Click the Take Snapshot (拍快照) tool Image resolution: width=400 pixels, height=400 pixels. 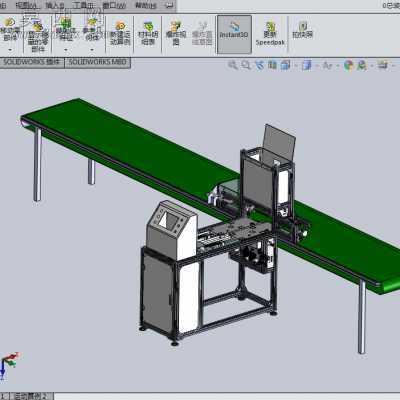tap(302, 30)
